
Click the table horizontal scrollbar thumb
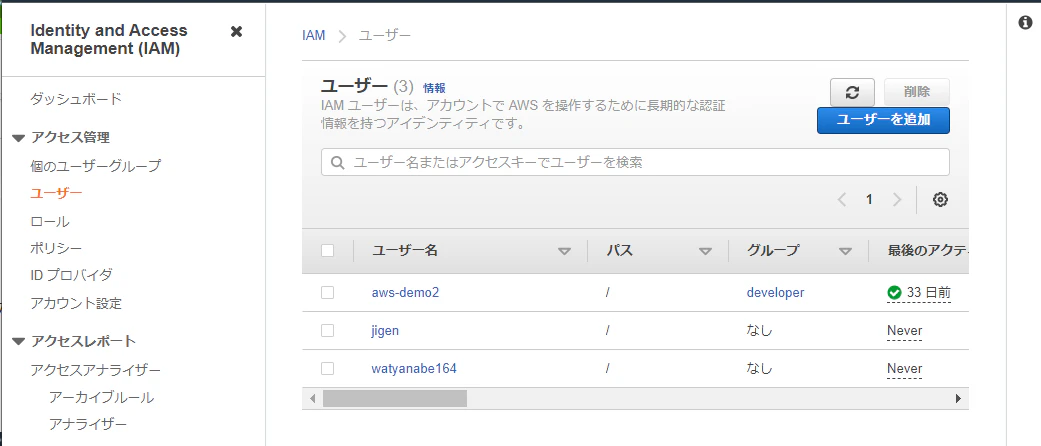(x=395, y=399)
